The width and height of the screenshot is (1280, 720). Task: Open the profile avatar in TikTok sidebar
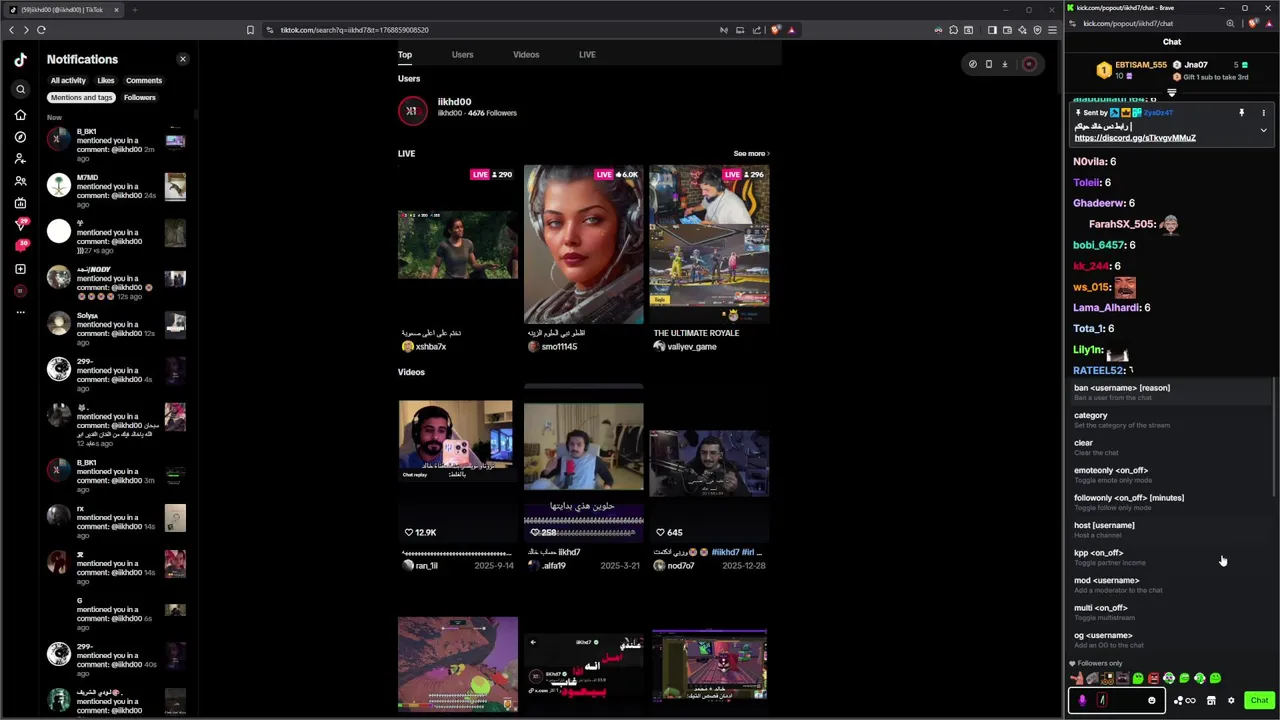20,291
